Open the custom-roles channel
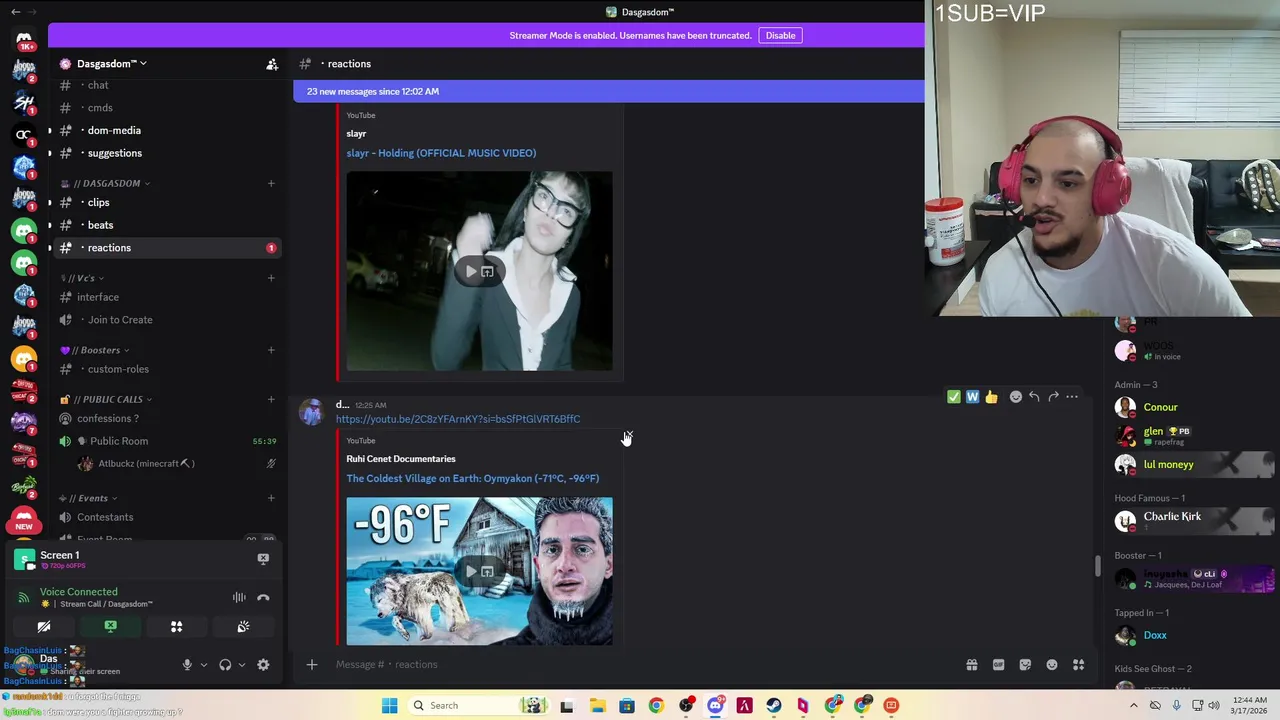Screen dimensions: 1280x720 coord(167,369)
